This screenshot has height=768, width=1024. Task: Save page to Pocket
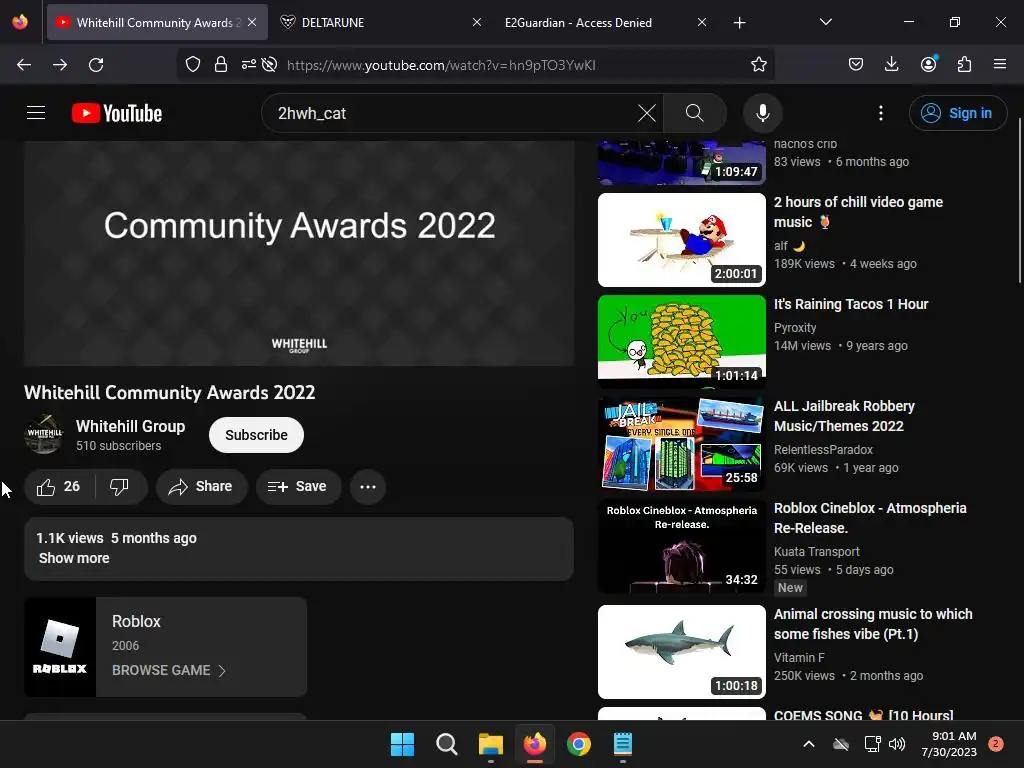point(856,65)
